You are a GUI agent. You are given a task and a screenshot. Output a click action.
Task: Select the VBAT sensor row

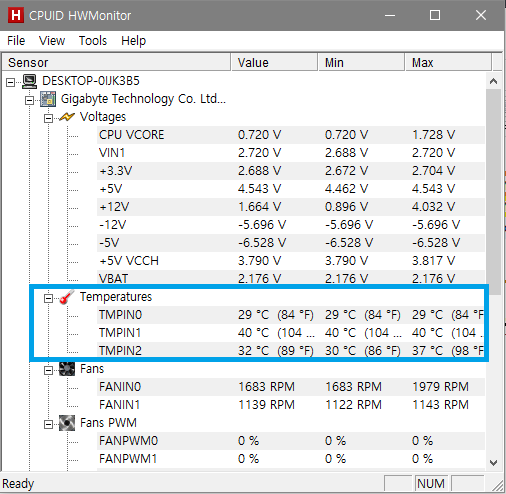(291, 278)
